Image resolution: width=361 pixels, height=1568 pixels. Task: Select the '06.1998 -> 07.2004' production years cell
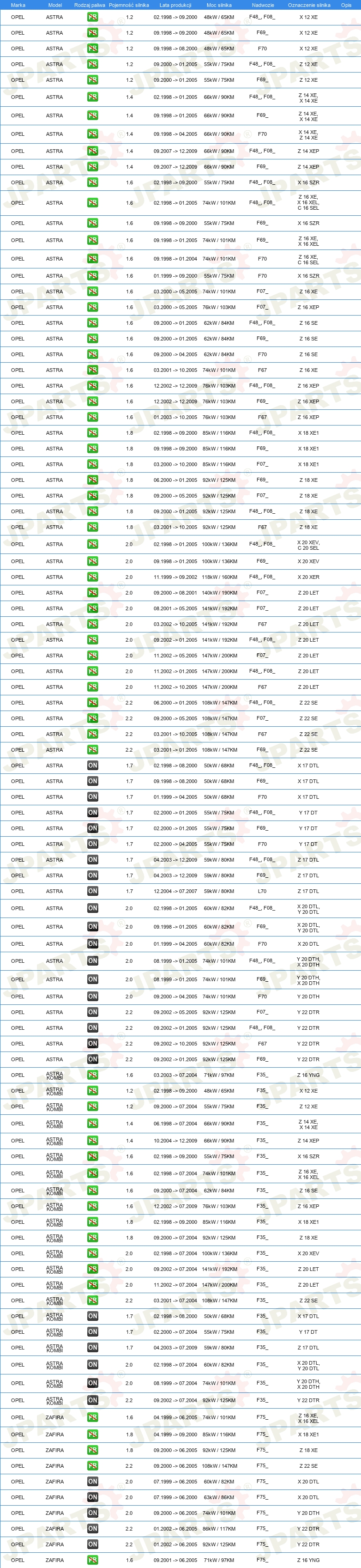click(x=175, y=1124)
